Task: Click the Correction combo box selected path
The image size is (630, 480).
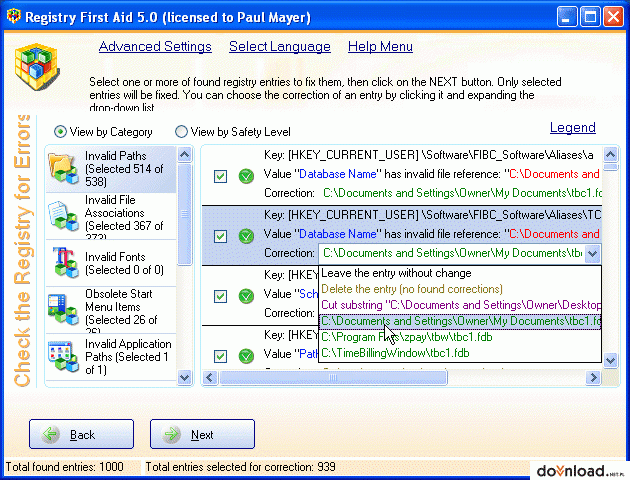Action: pos(452,253)
